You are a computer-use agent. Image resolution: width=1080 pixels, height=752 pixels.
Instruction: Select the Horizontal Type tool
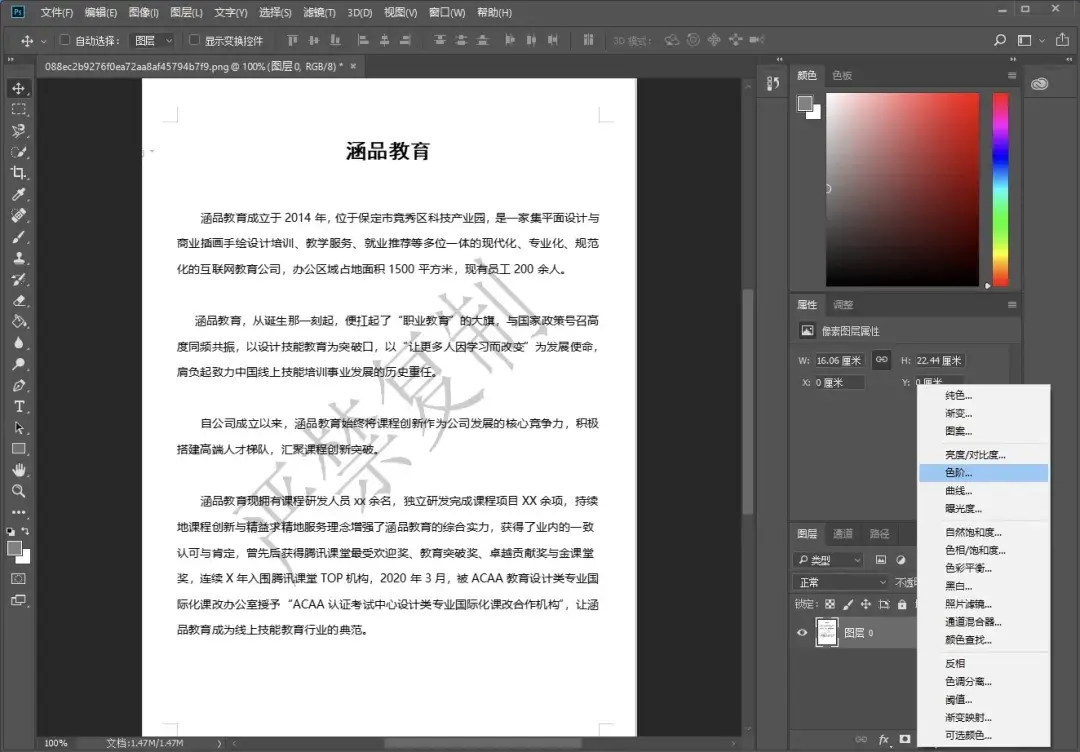18,406
